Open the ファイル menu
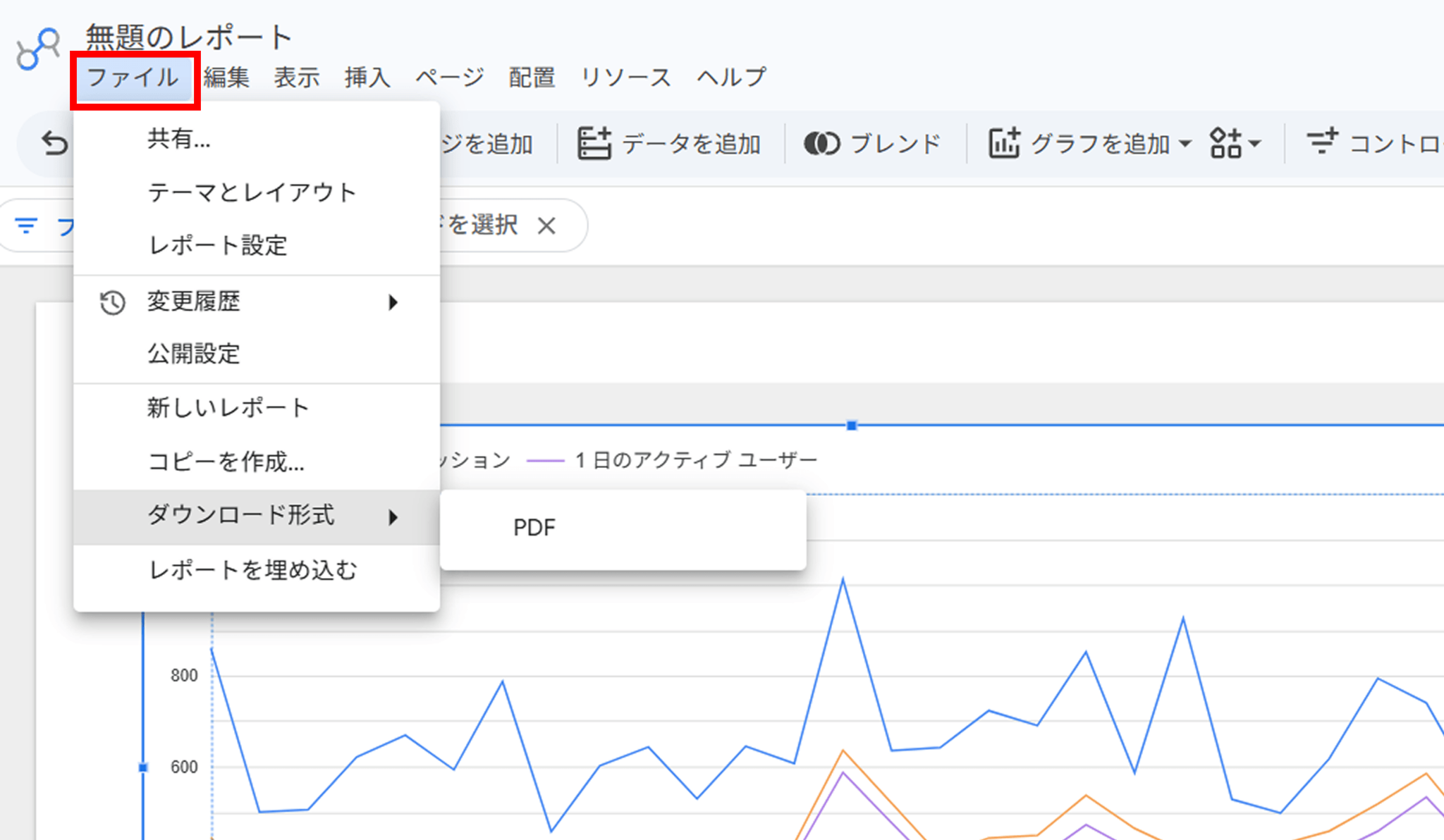The height and width of the screenshot is (840, 1444). pyautogui.click(x=133, y=78)
